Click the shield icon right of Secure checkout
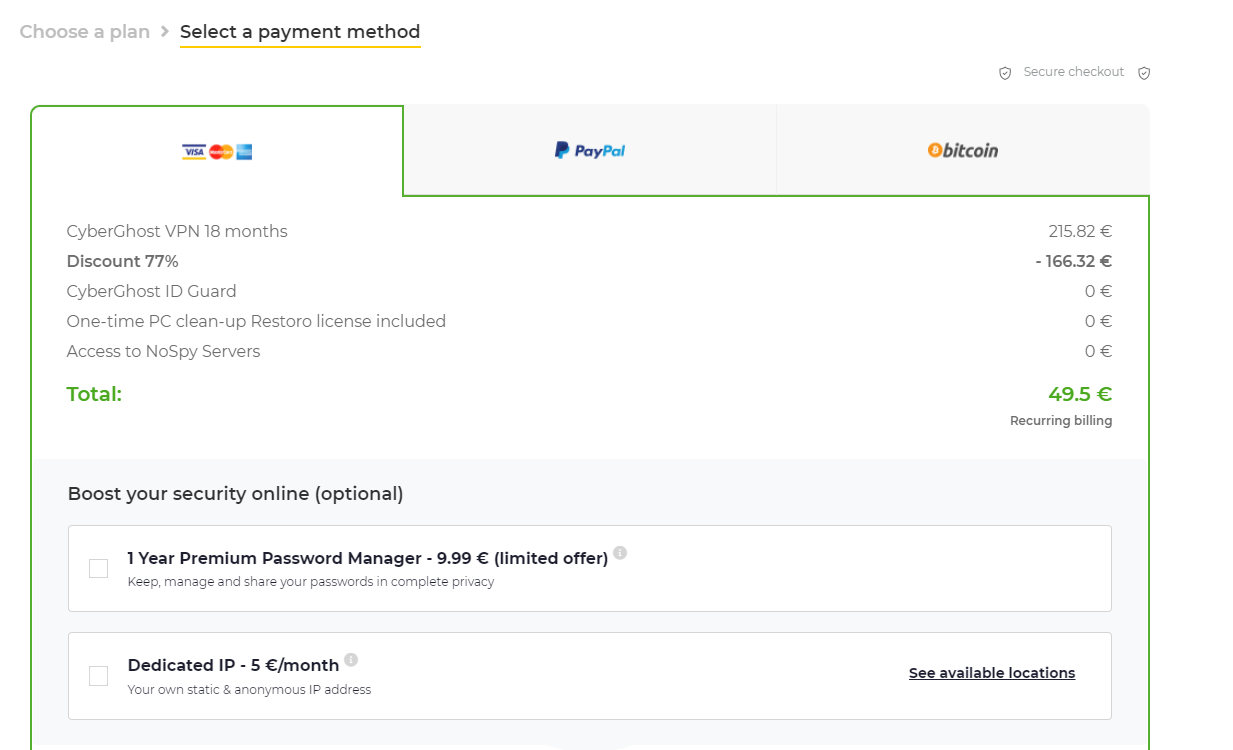The width and height of the screenshot is (1233, 750). click(1144, 73)
